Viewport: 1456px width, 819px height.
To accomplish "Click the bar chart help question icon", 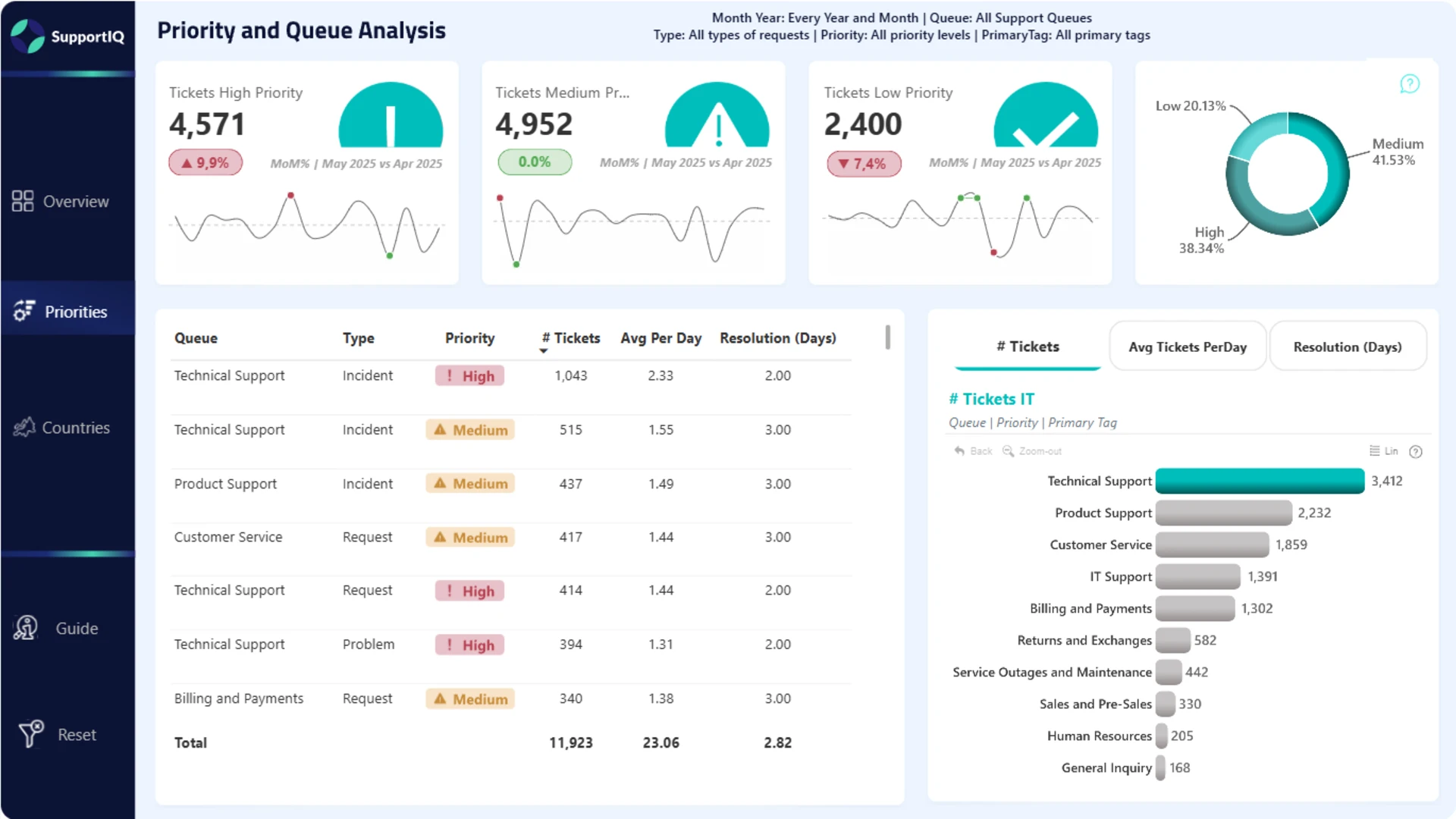I will pos(1415,452).
